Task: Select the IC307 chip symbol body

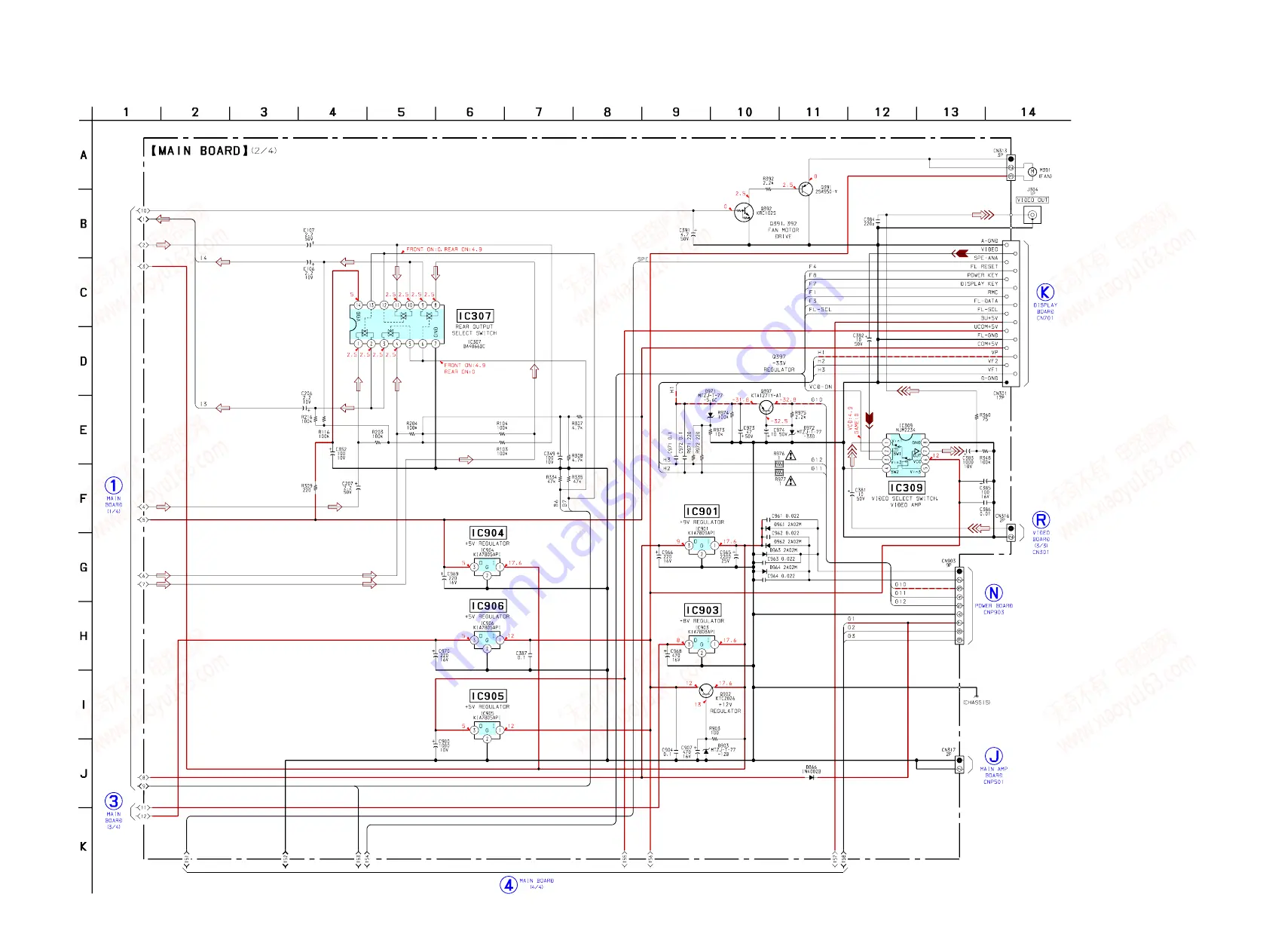Action: [x=396, y=324]
